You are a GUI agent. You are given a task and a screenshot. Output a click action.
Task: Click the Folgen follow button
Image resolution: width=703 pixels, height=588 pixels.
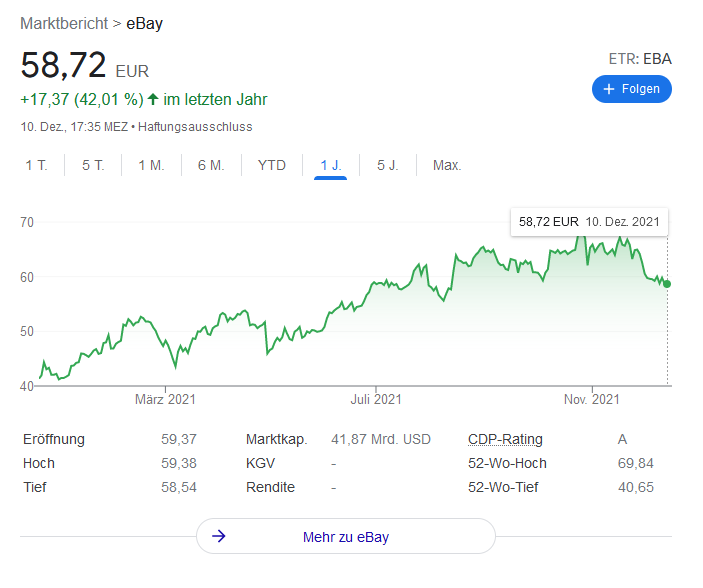pos(632,89)
